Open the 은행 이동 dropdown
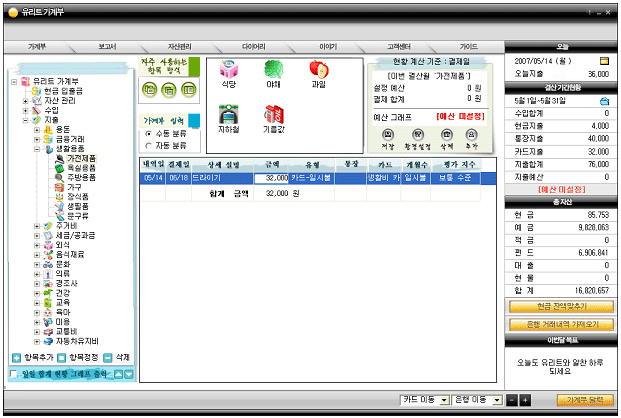This screenshot has height=418, width=621. click(x=479, y=400)
